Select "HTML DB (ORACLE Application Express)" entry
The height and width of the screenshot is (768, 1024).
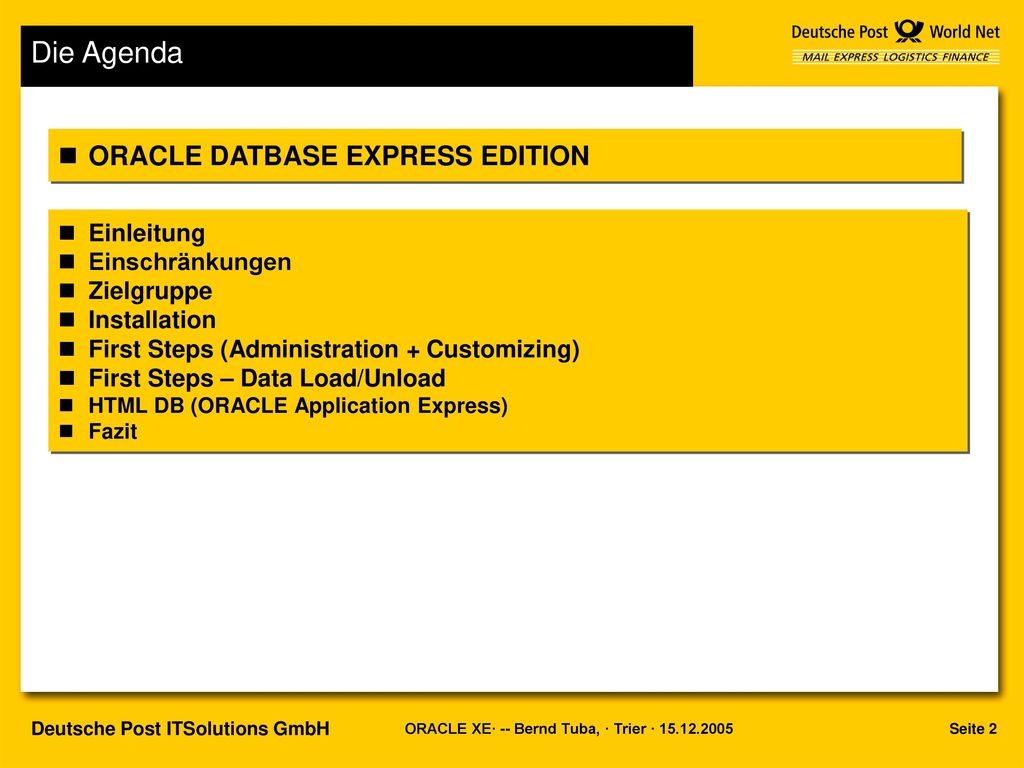298,406
